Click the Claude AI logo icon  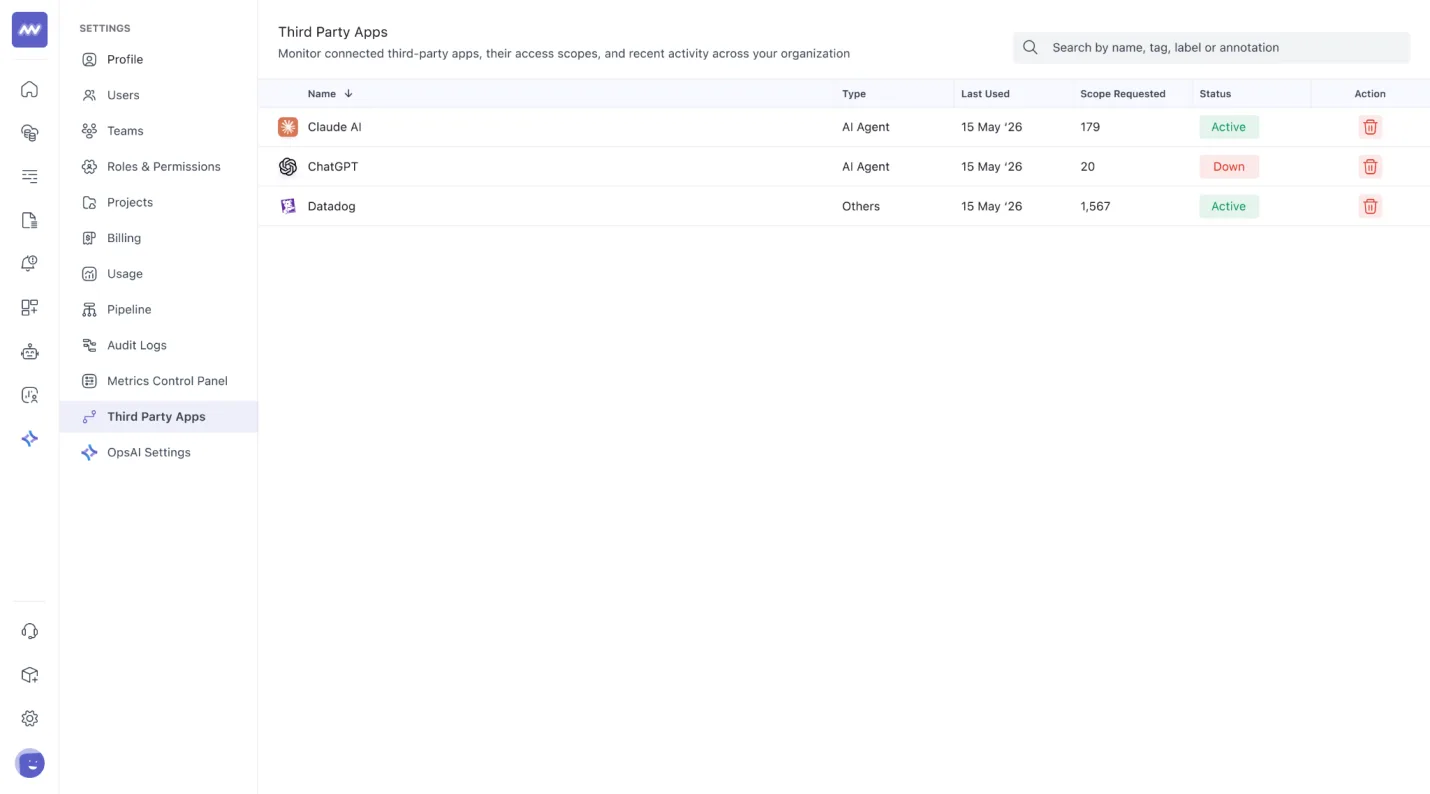coord(288,127)
